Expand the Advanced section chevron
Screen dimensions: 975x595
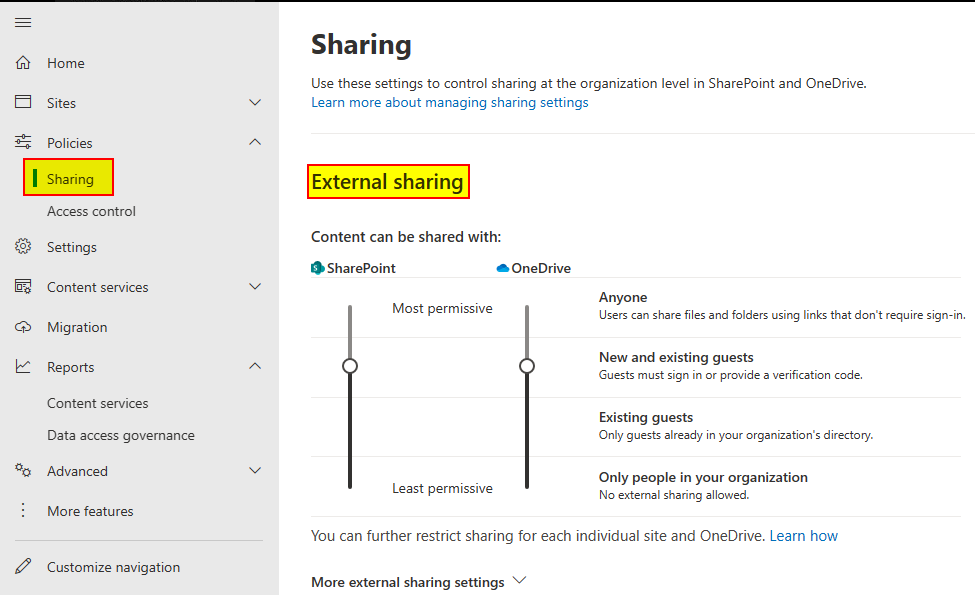[x=255, y=471]
